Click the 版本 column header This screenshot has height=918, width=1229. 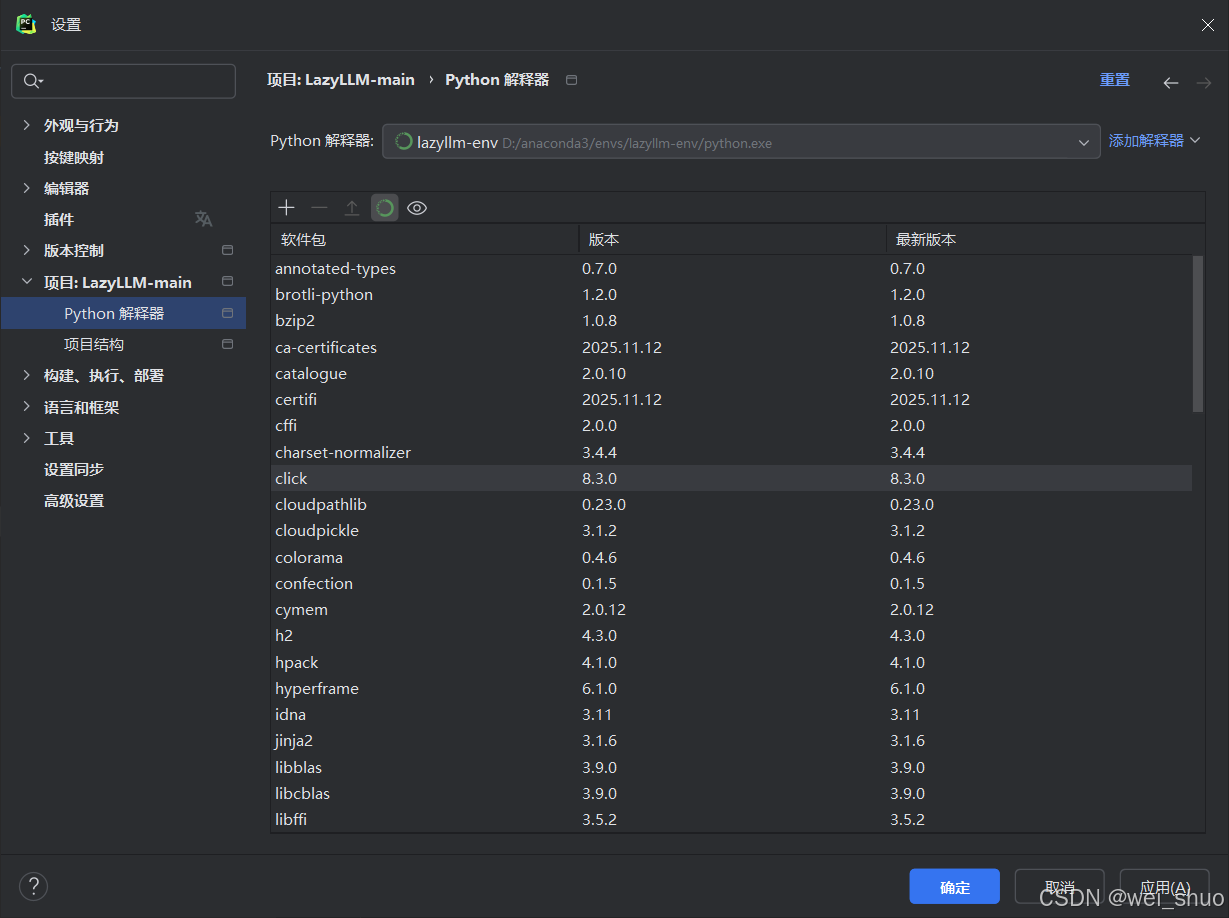(x=732, y=239)
